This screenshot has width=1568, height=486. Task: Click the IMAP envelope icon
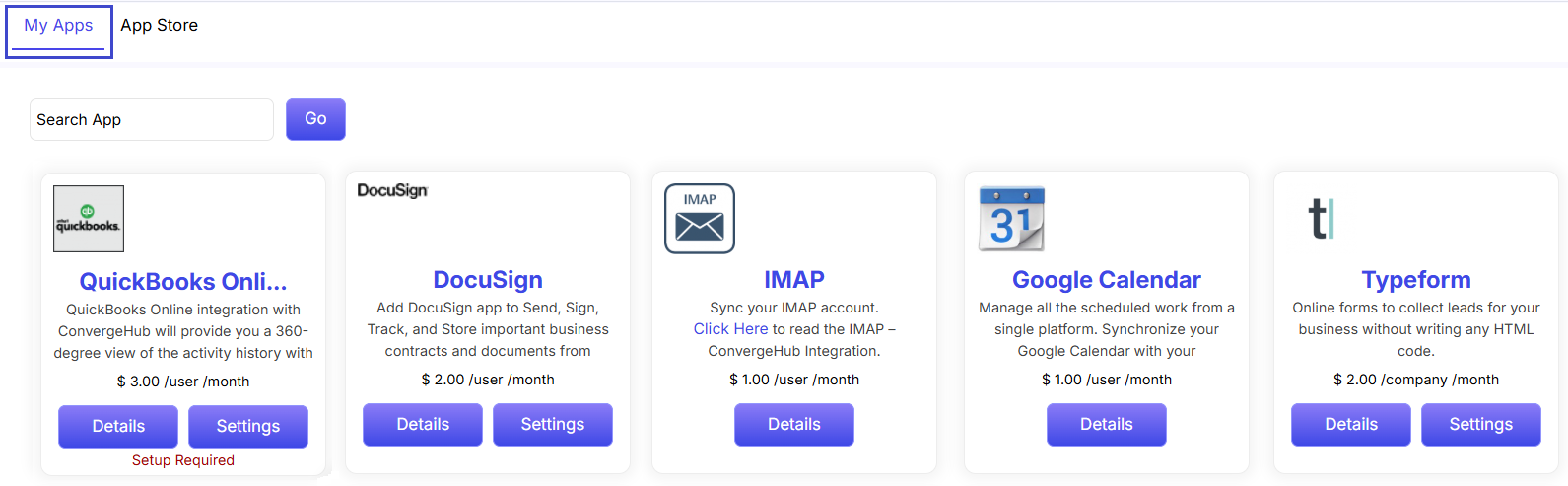click(x=700, y=219)
